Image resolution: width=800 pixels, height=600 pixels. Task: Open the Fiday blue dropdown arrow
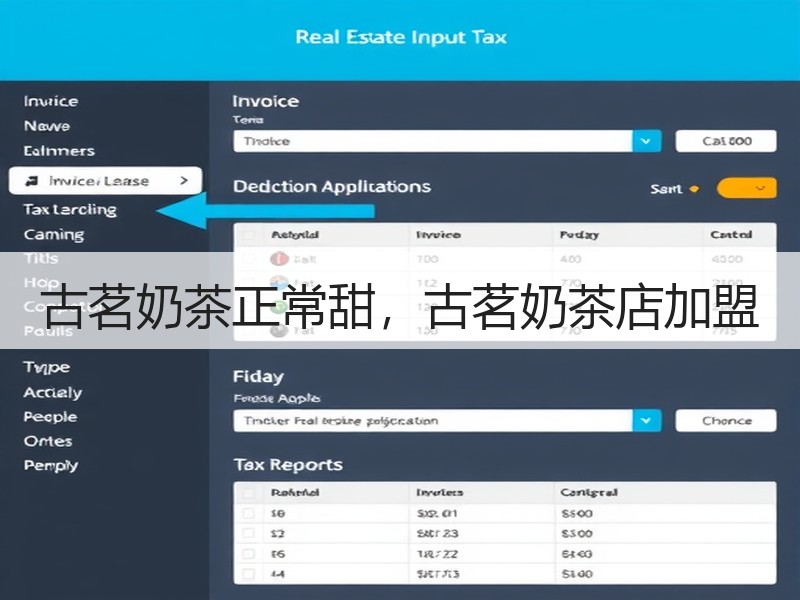[646, 420]
